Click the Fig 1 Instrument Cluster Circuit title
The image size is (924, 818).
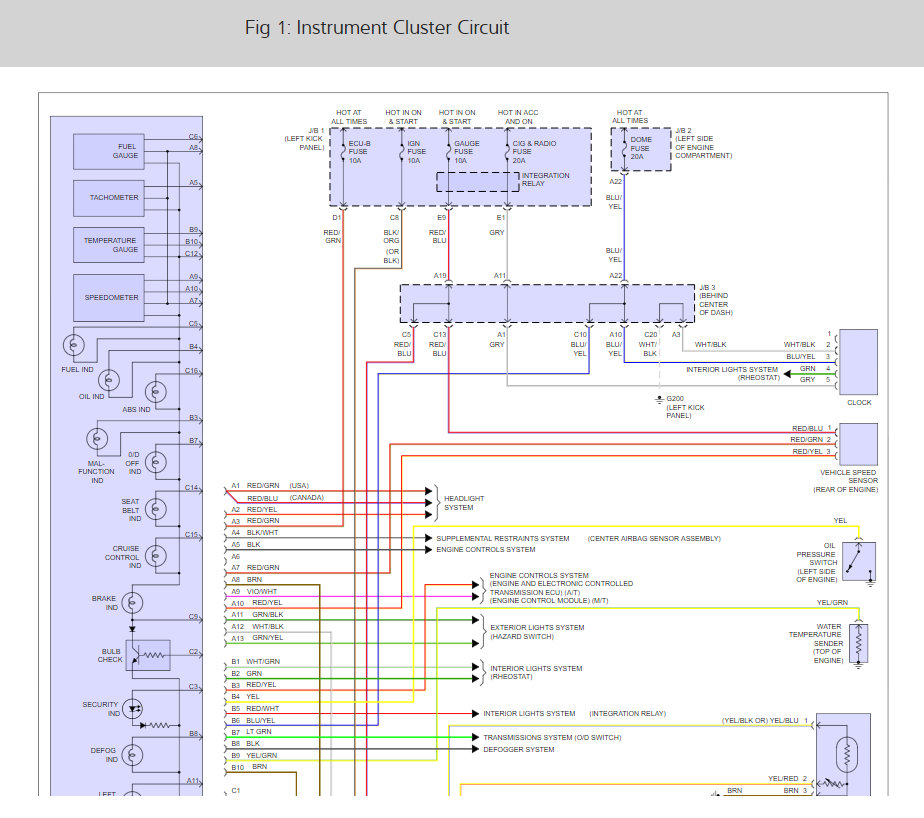tap(377, 27)
